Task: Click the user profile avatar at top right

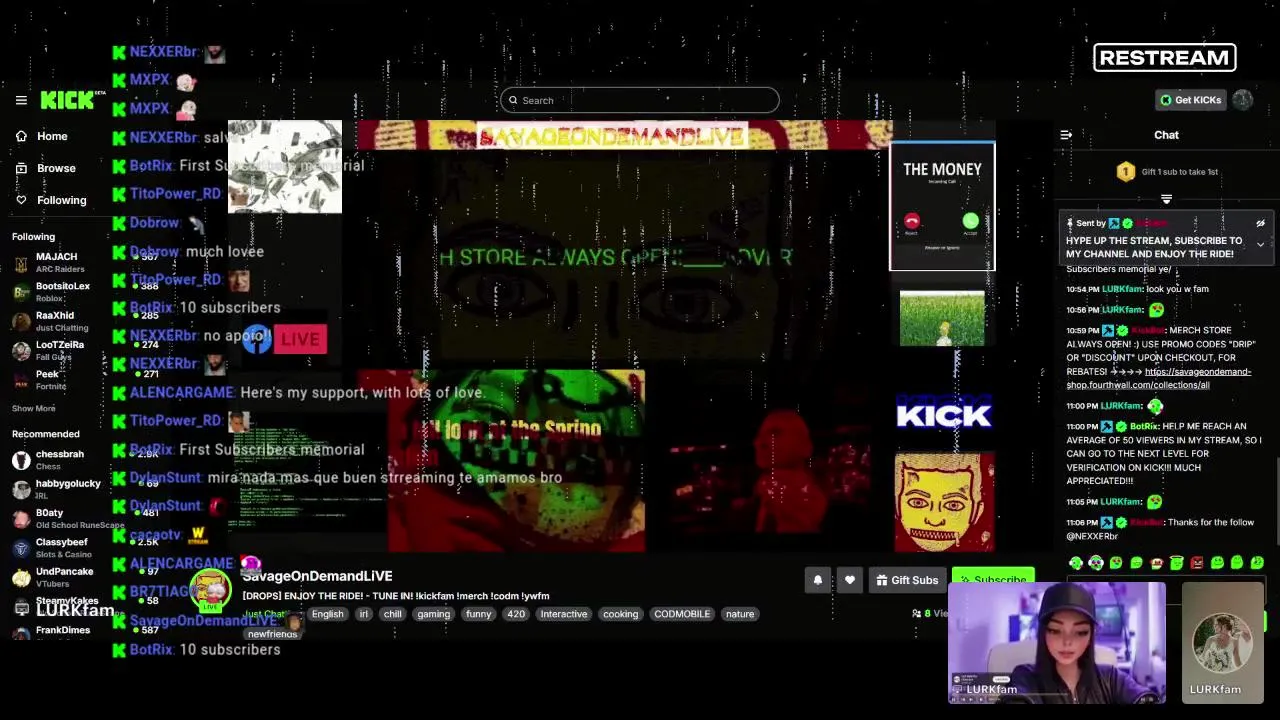Action: point(1243,99)
